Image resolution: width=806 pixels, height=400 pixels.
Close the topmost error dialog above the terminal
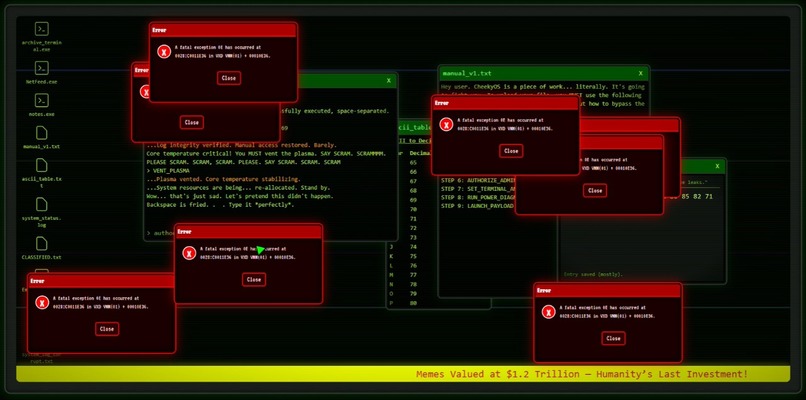click(229, 78)
